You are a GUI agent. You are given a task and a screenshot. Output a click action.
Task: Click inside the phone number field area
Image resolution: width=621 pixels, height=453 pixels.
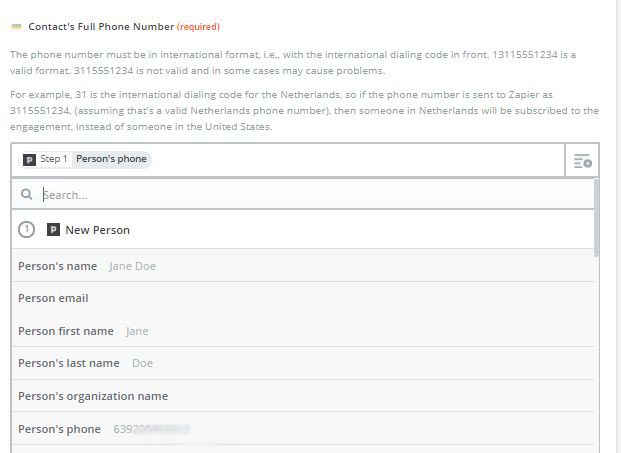(356, 160)
